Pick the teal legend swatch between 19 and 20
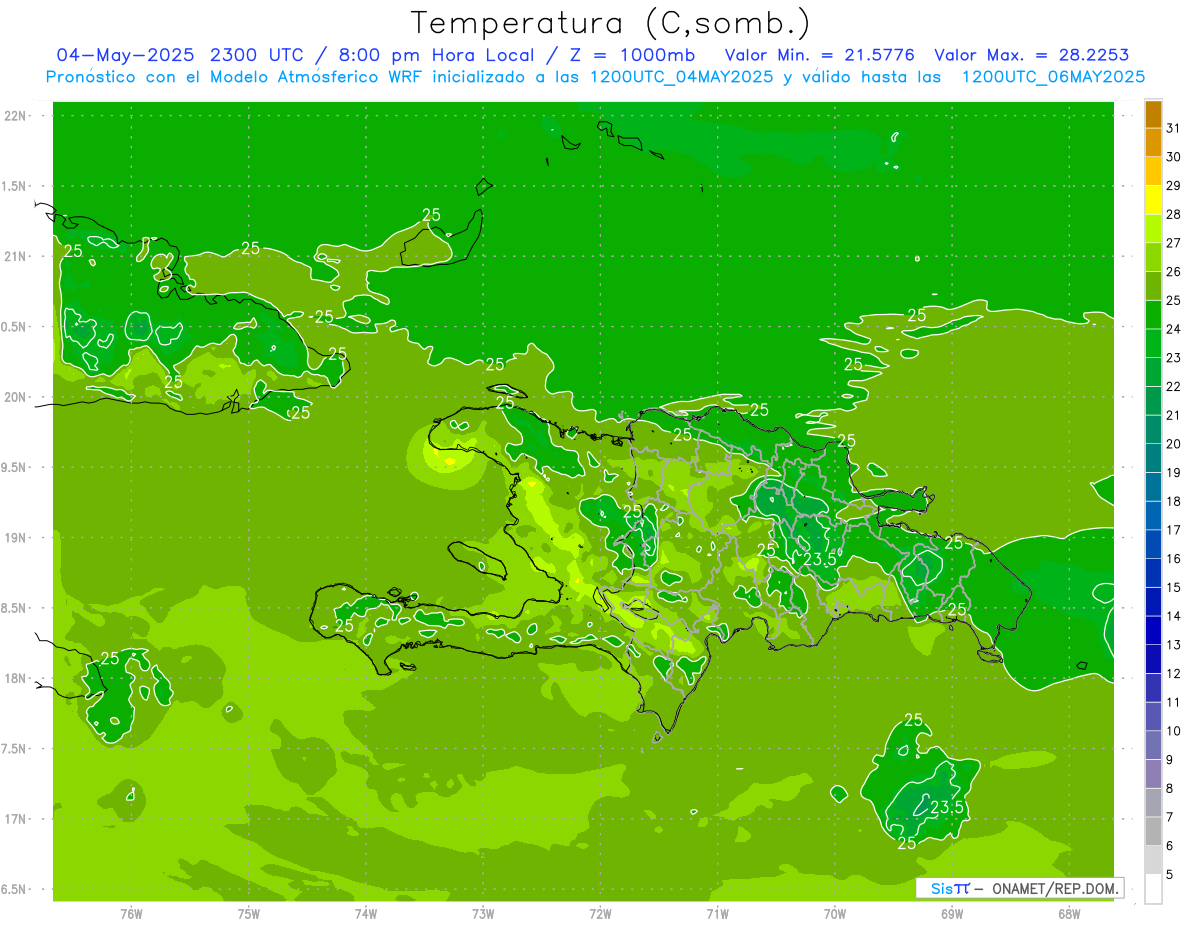This screenshot has width=1200, height=927. (1153, 459)
